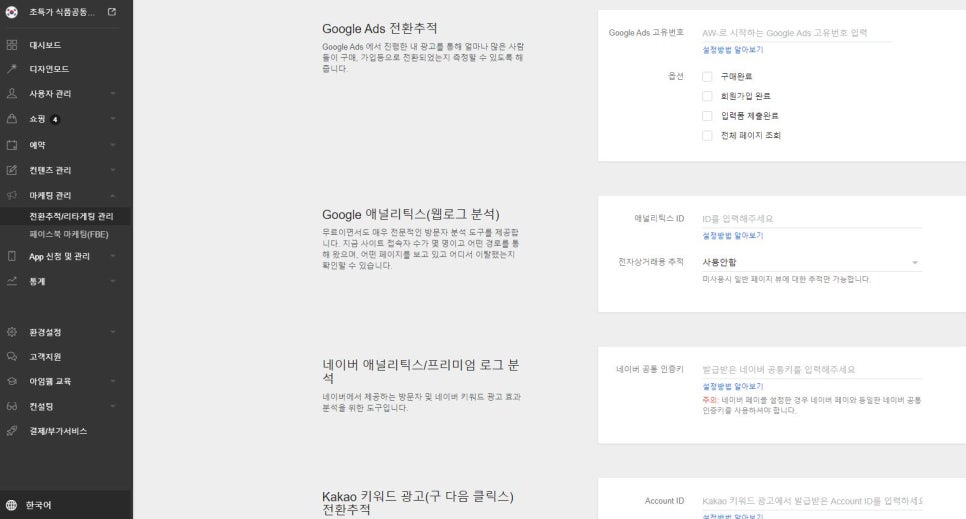Click the 통계 chart icon
The image size is (966, 519).
[x=12, y=281]
